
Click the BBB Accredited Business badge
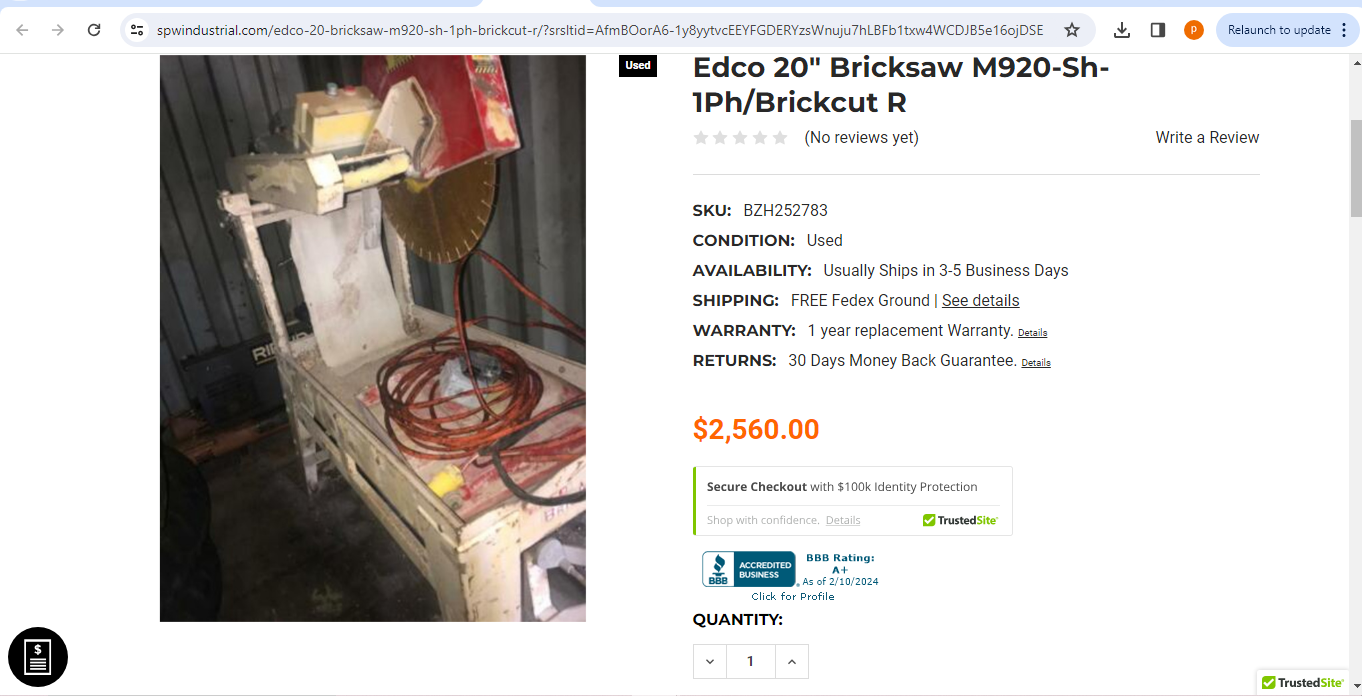[790, 575]
